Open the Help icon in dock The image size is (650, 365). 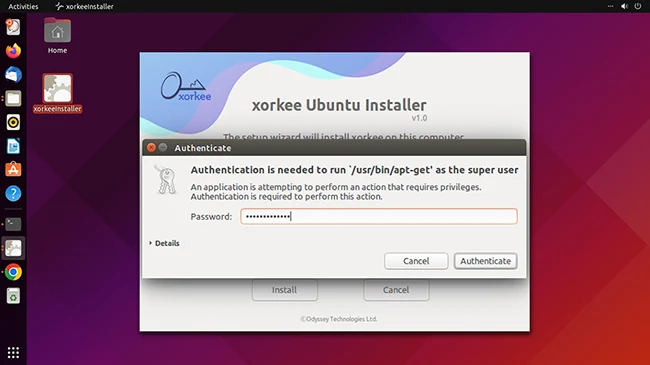(13, 193)
